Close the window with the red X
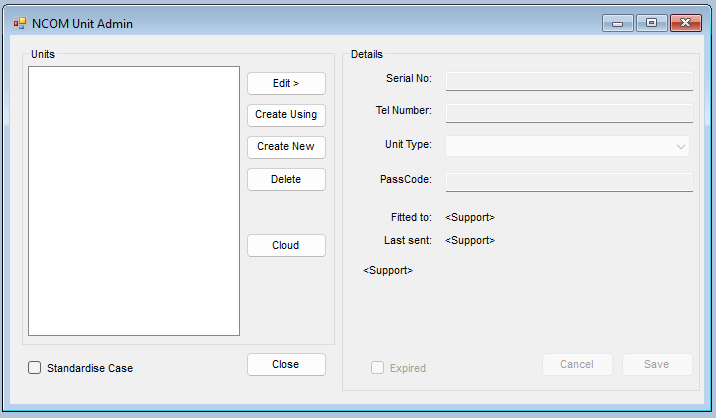Screen dimensions: 716x418 (685, 23)
